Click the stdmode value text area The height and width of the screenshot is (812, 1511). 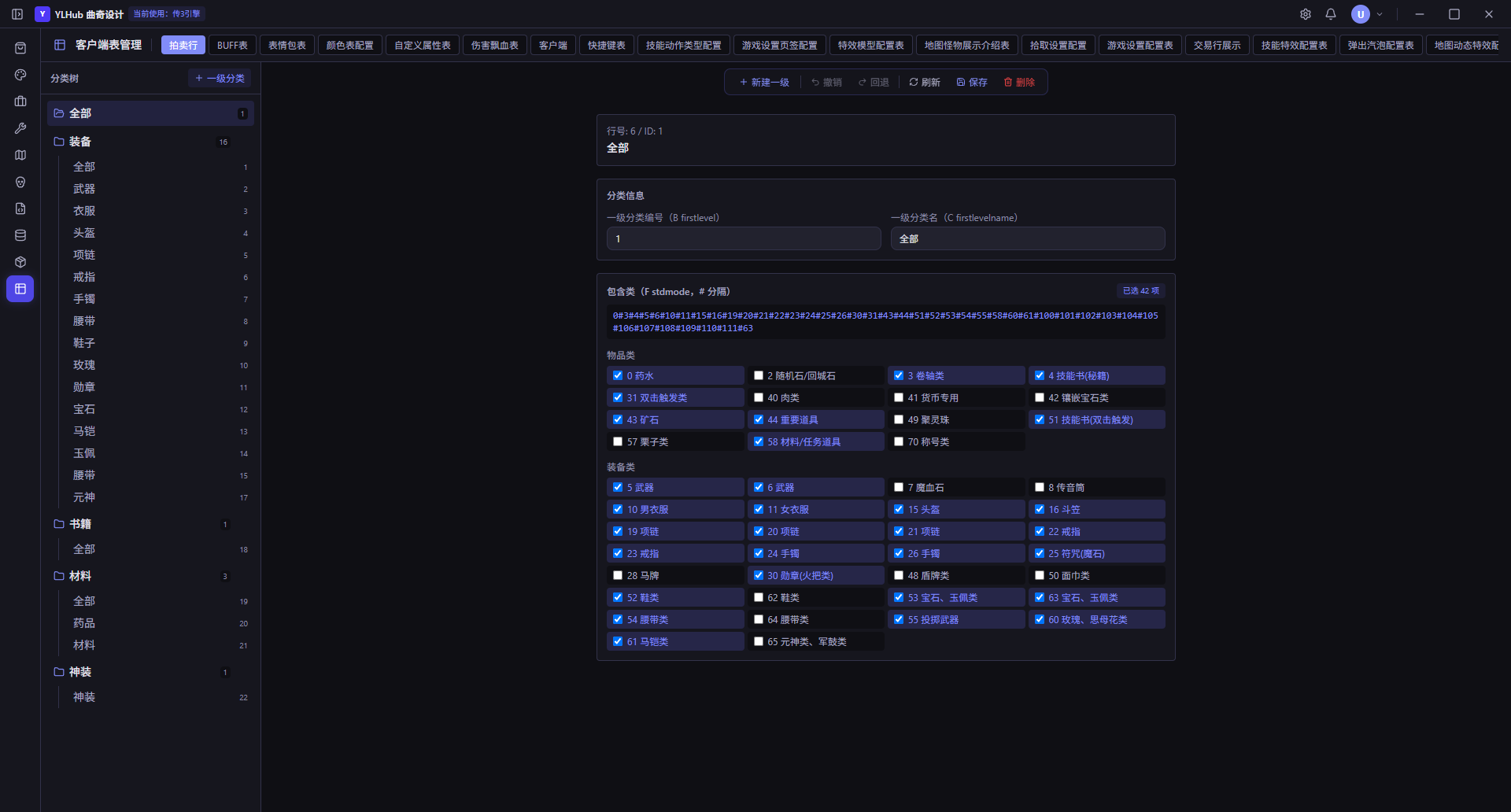(x=886, y=322)
